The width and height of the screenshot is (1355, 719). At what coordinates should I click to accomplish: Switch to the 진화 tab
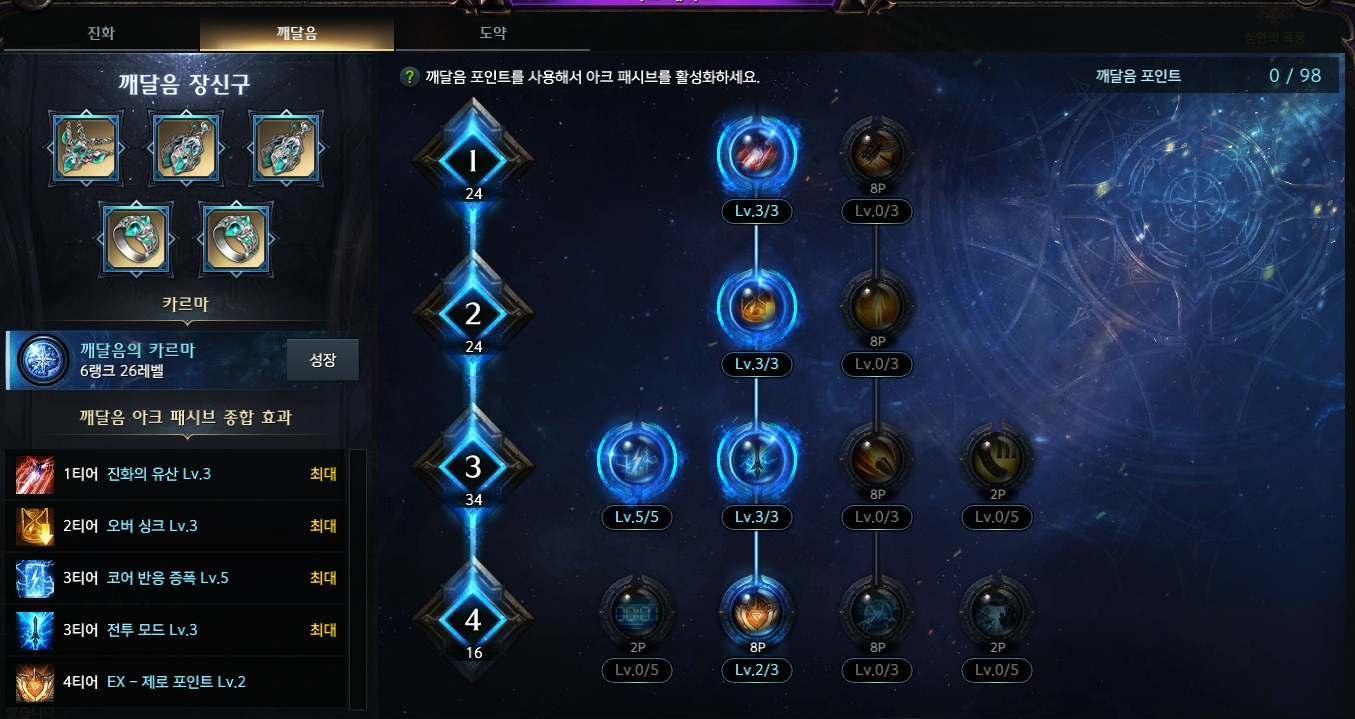click(x=101, y=33)
